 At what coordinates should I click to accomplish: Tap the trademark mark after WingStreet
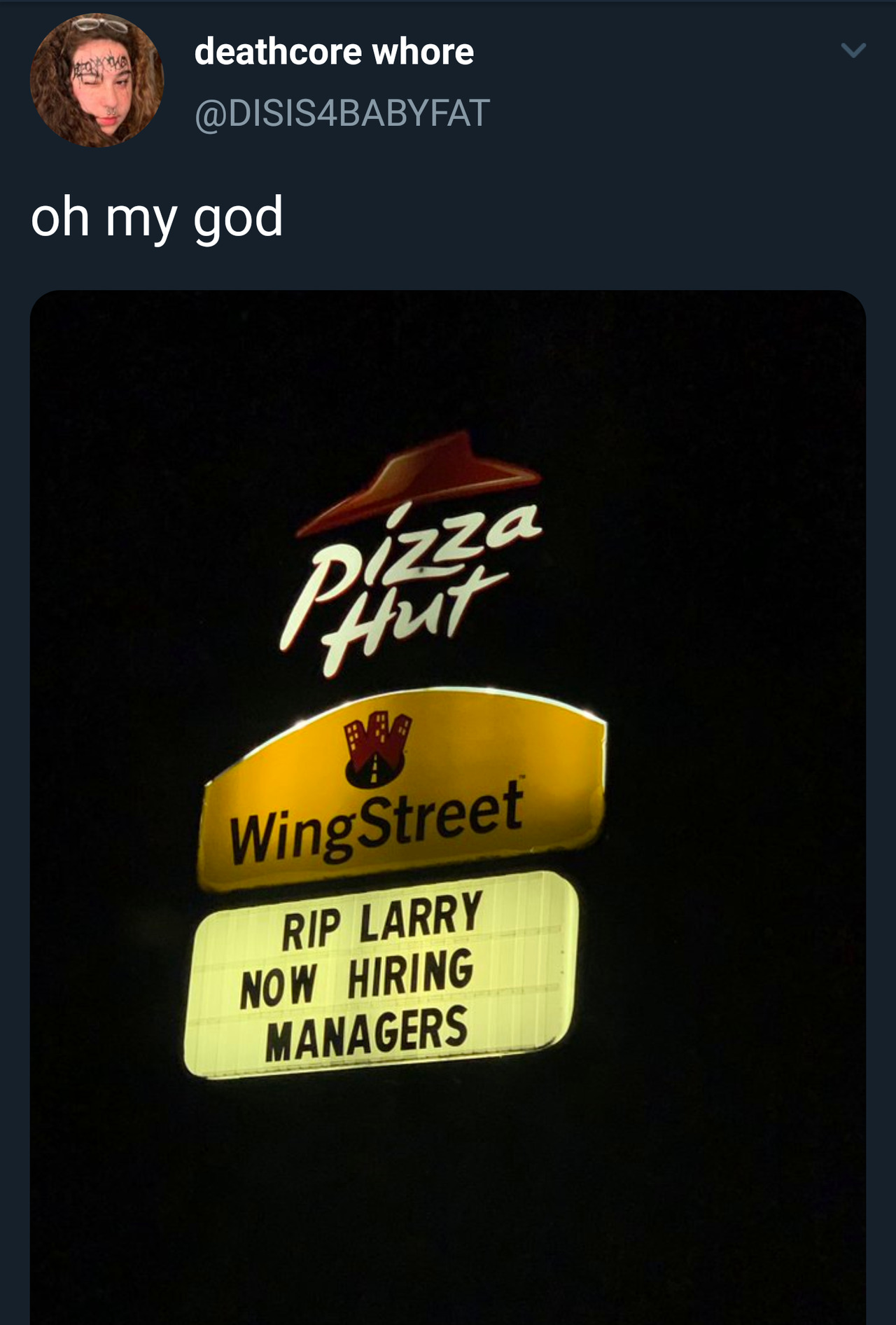(x=519, y=777)
